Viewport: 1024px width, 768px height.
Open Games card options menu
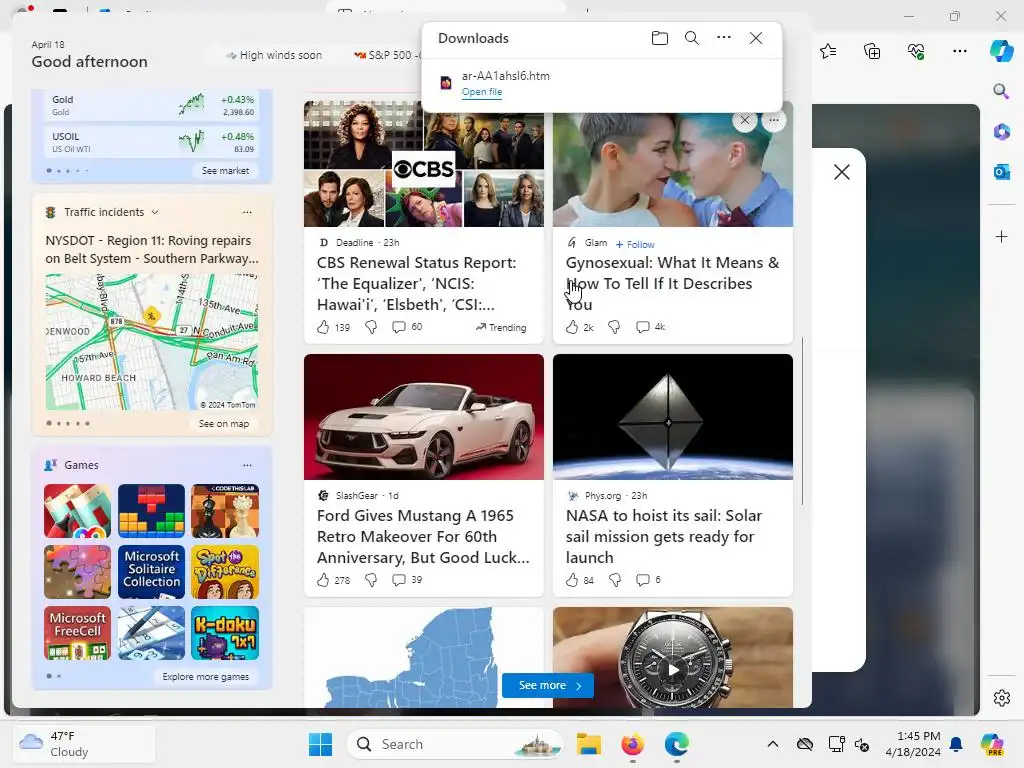[x=247, y=465]
